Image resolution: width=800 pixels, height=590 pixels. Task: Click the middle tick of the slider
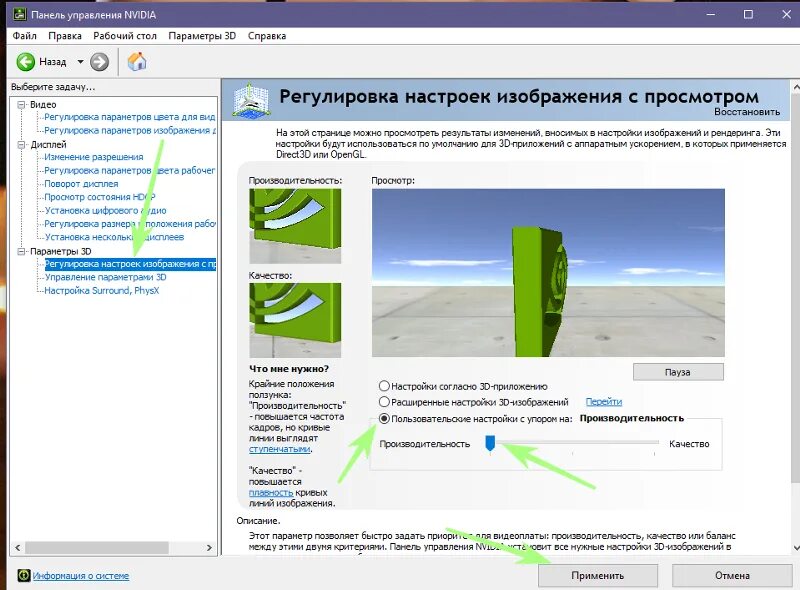click(x=572, y=452)
